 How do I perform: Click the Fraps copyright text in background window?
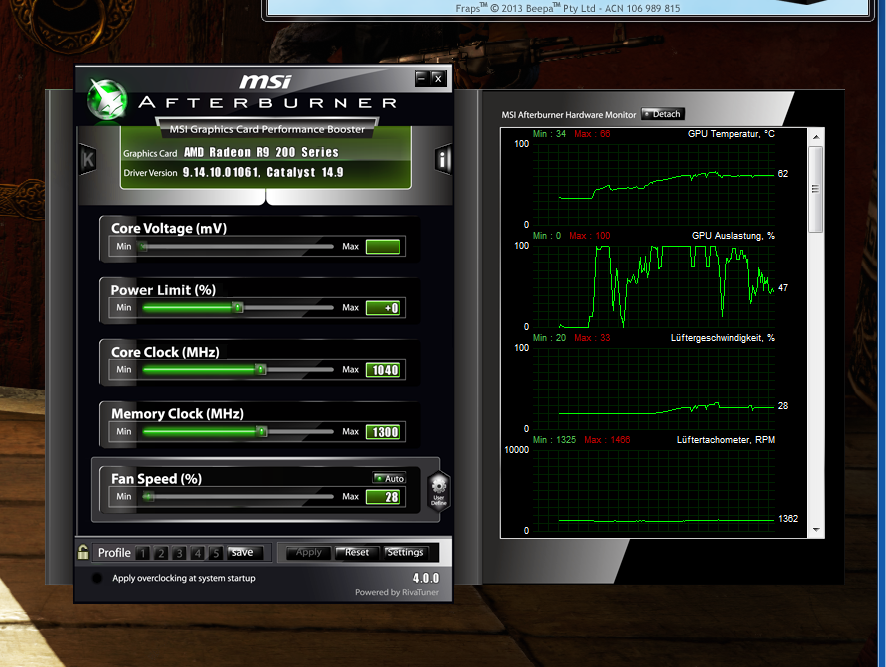(568, 8)
